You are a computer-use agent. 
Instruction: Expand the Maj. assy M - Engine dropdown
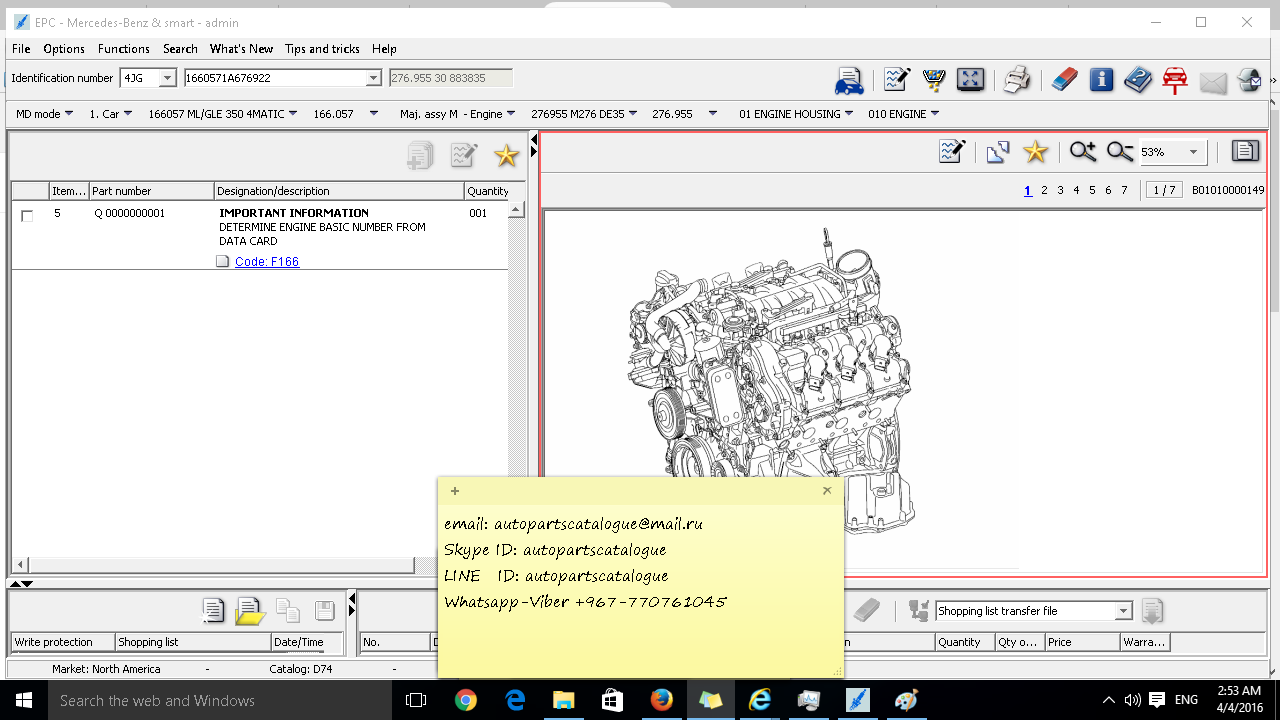[x=511, y=114]
